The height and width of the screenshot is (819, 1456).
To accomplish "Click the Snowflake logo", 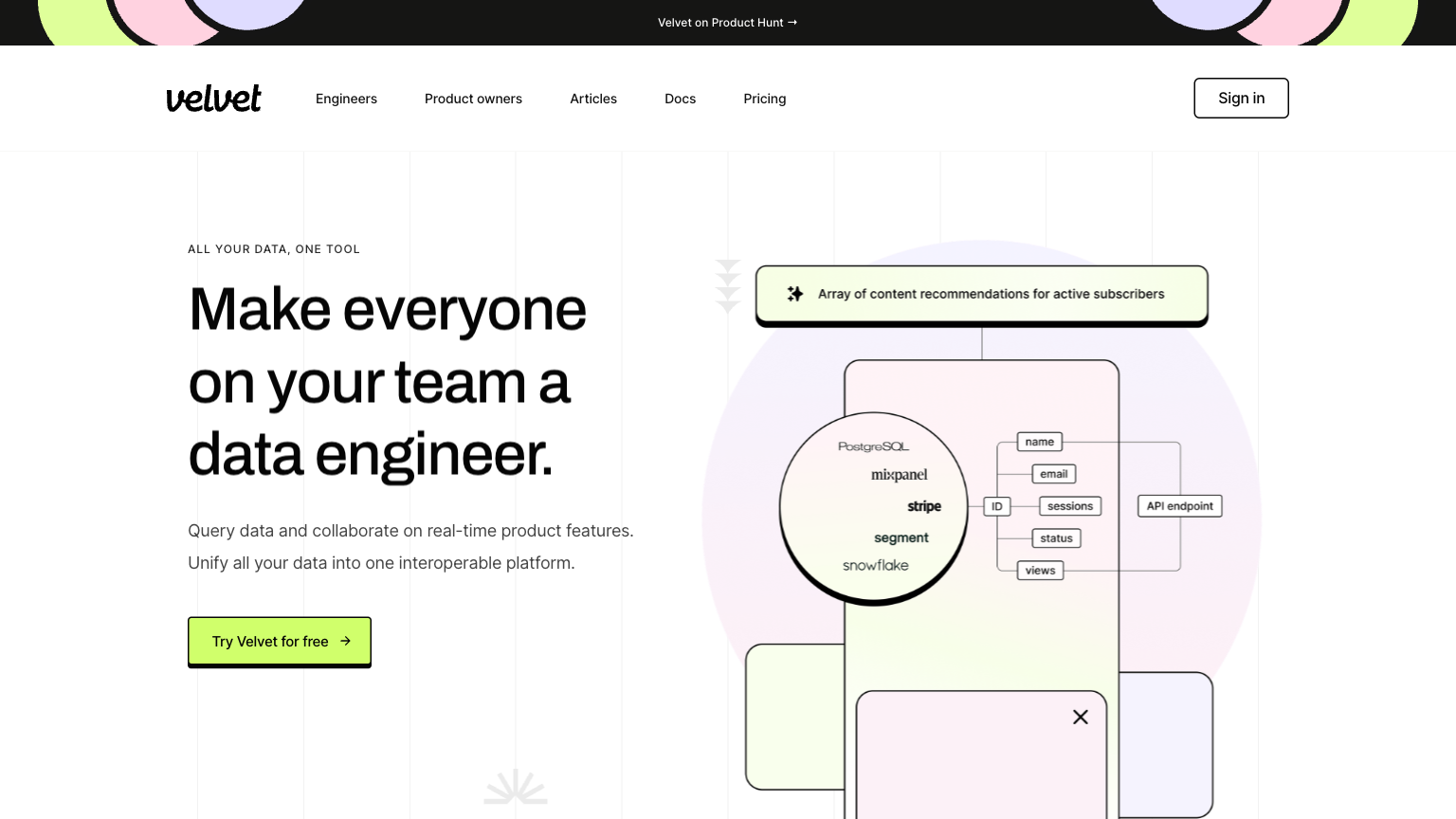I will coord(875,565).
